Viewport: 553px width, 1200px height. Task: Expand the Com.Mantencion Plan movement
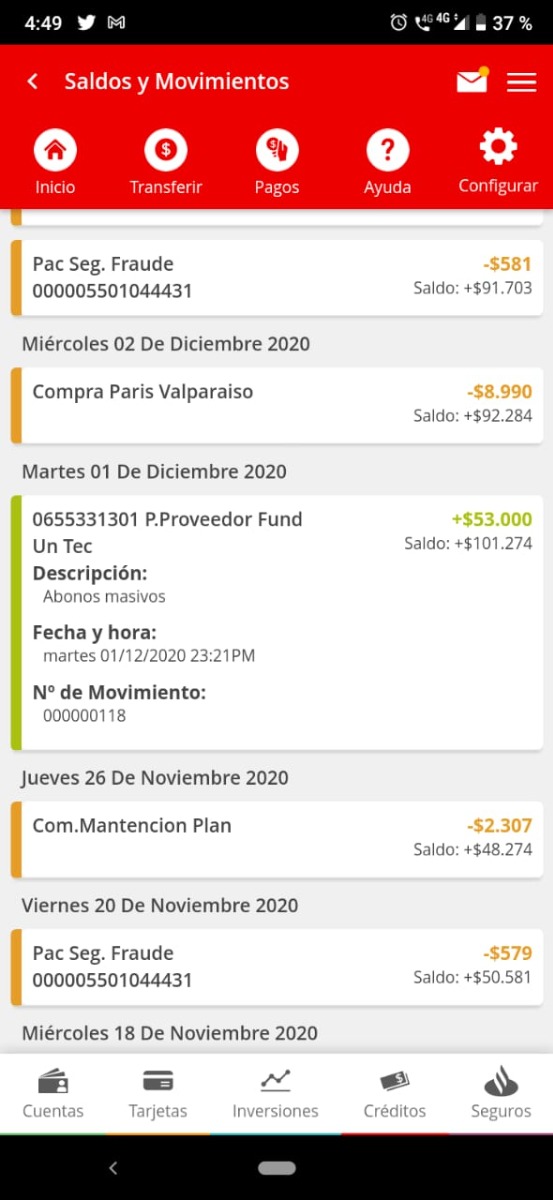point(277,839)
